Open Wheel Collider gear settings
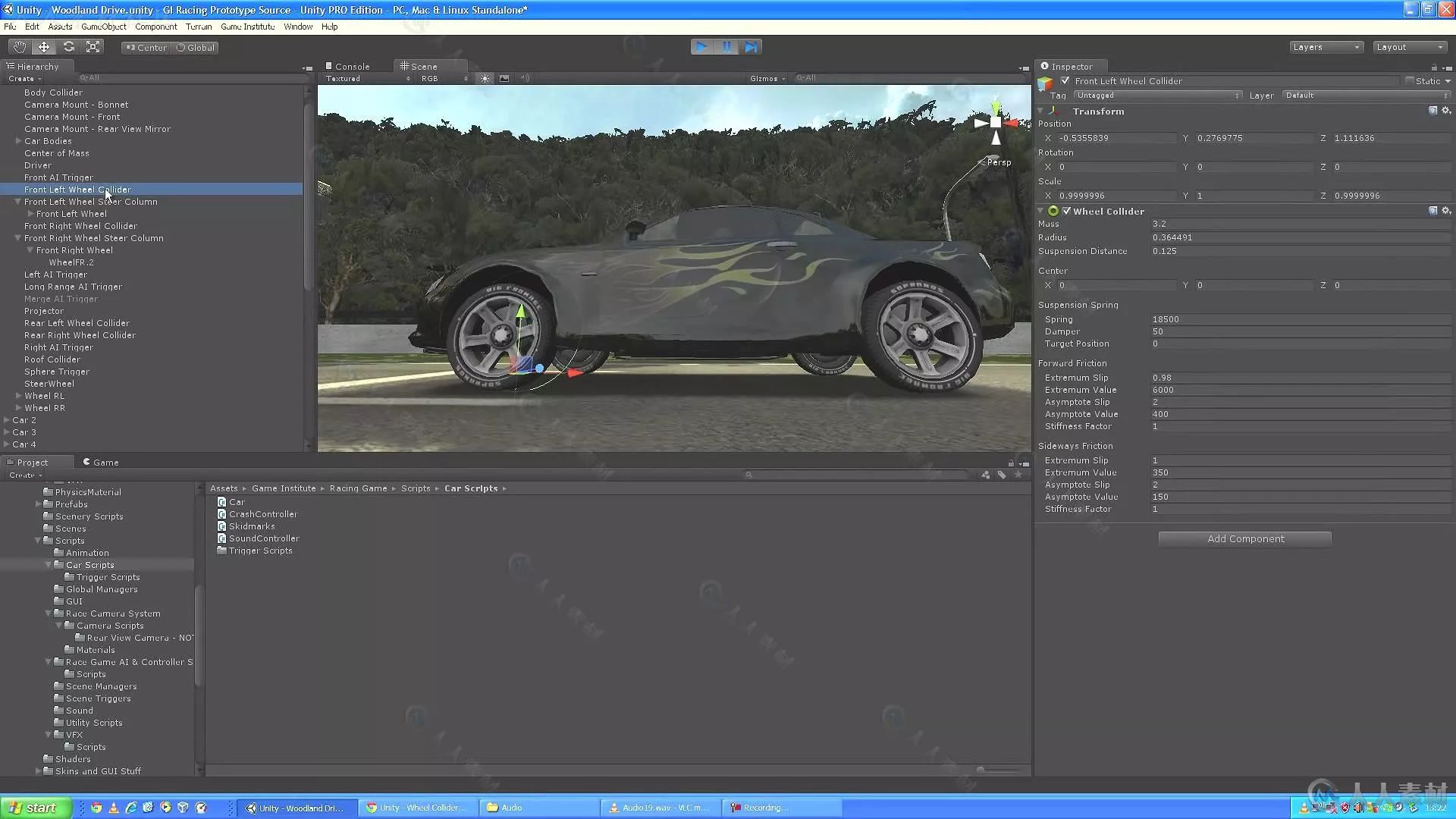This screenshot has width=1456, height=819. click(1445, 211)
